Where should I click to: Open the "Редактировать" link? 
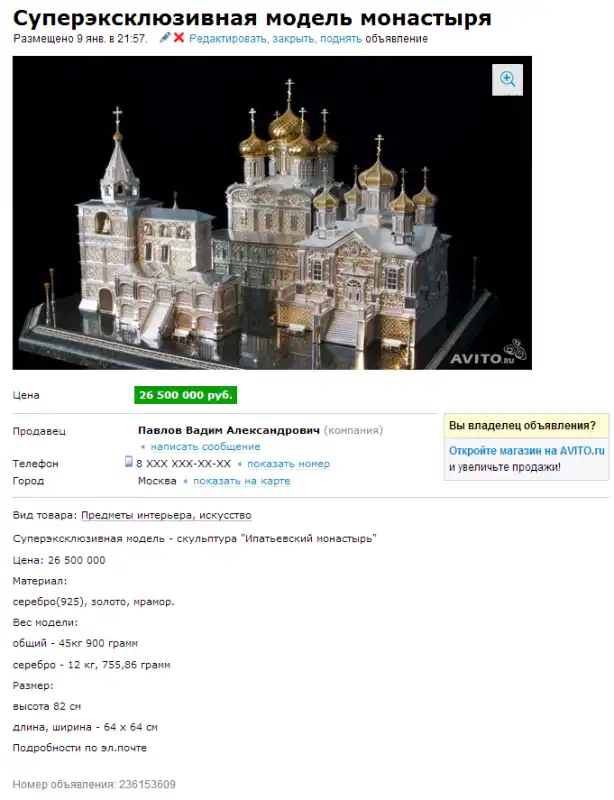coord(228,39)
